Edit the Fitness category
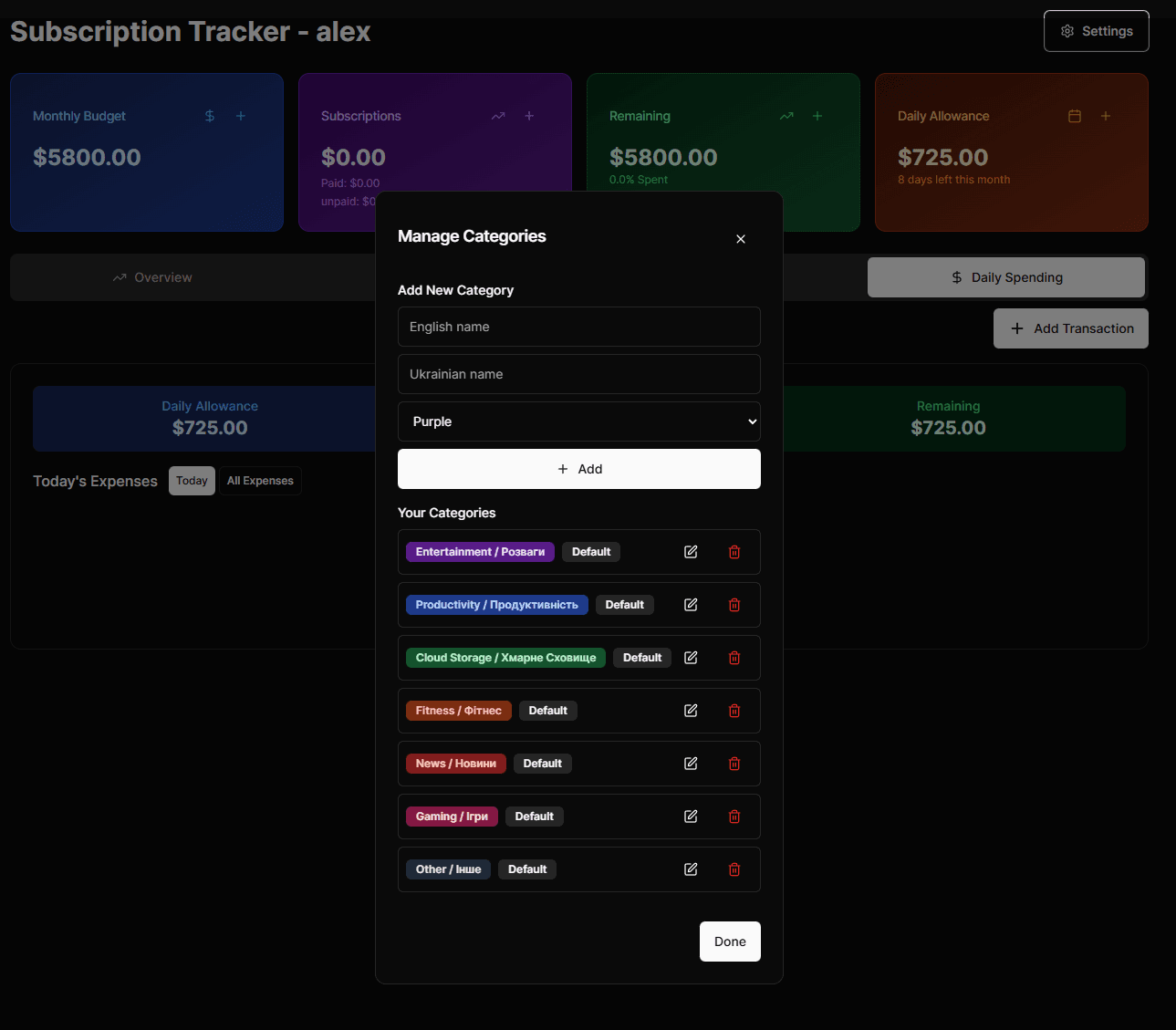The width and height of the screenshot is (1176, 1030). click(x=691, y=711)
